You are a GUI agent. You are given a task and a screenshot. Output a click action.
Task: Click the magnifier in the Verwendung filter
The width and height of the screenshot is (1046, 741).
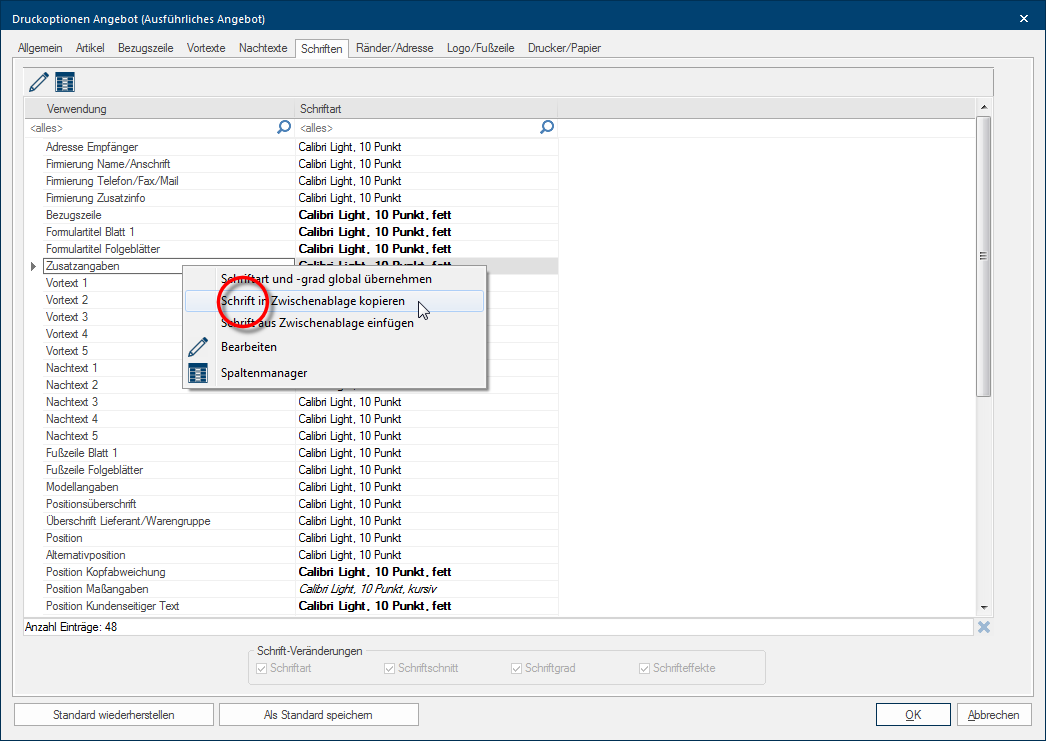pos(284,127)
